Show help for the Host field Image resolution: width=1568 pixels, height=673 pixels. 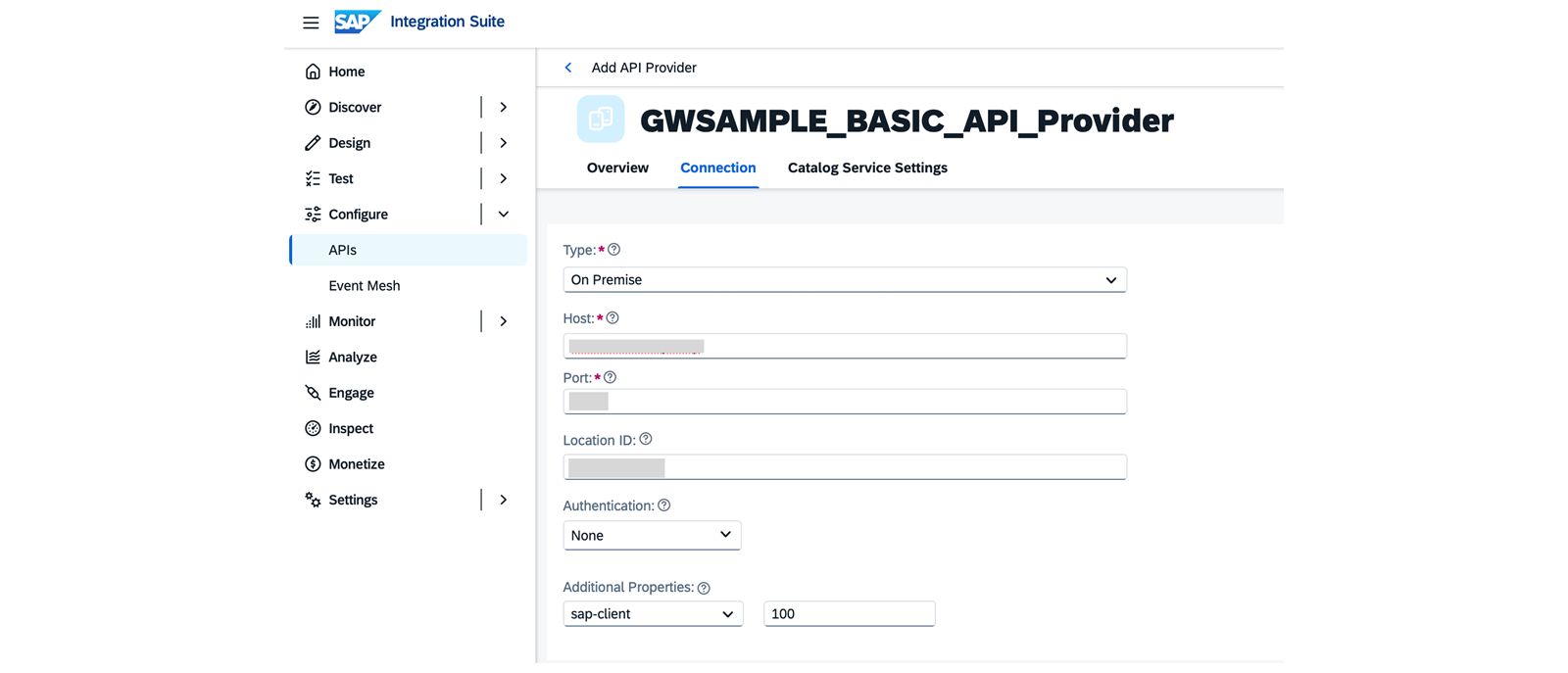[612, 318]
